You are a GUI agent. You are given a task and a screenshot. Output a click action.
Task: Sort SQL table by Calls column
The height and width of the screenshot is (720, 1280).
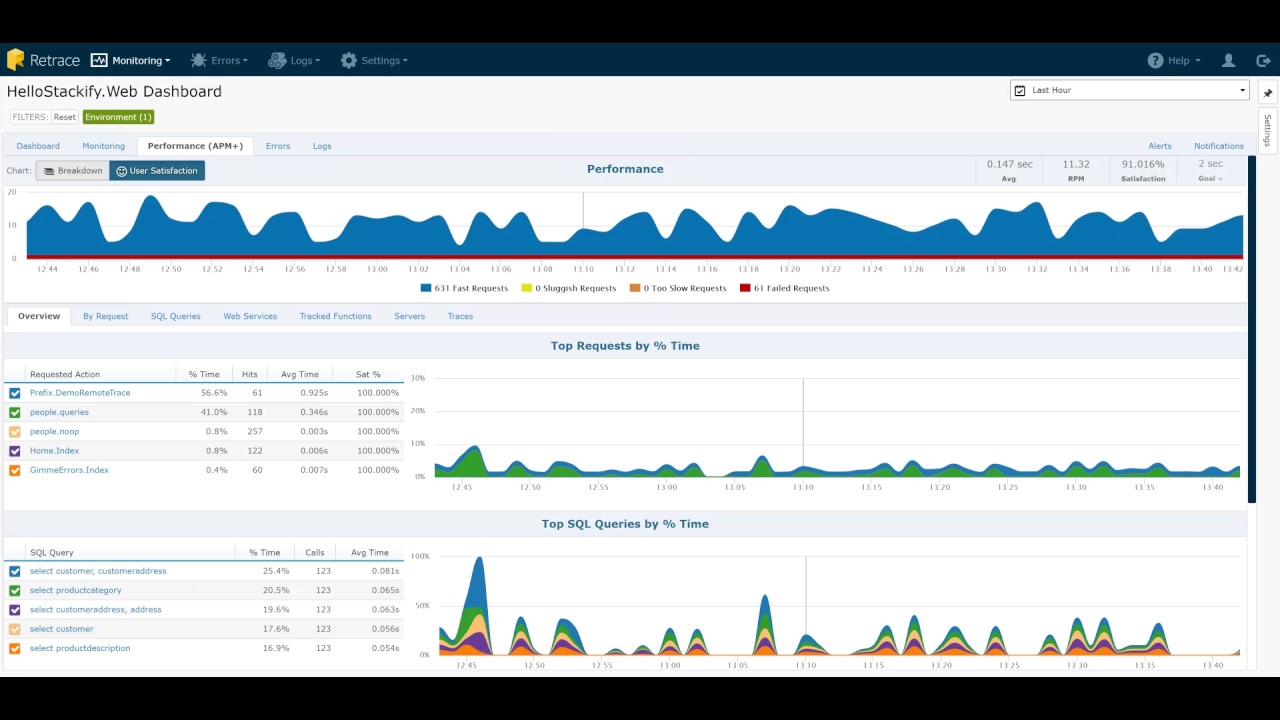tap(315, 552)
